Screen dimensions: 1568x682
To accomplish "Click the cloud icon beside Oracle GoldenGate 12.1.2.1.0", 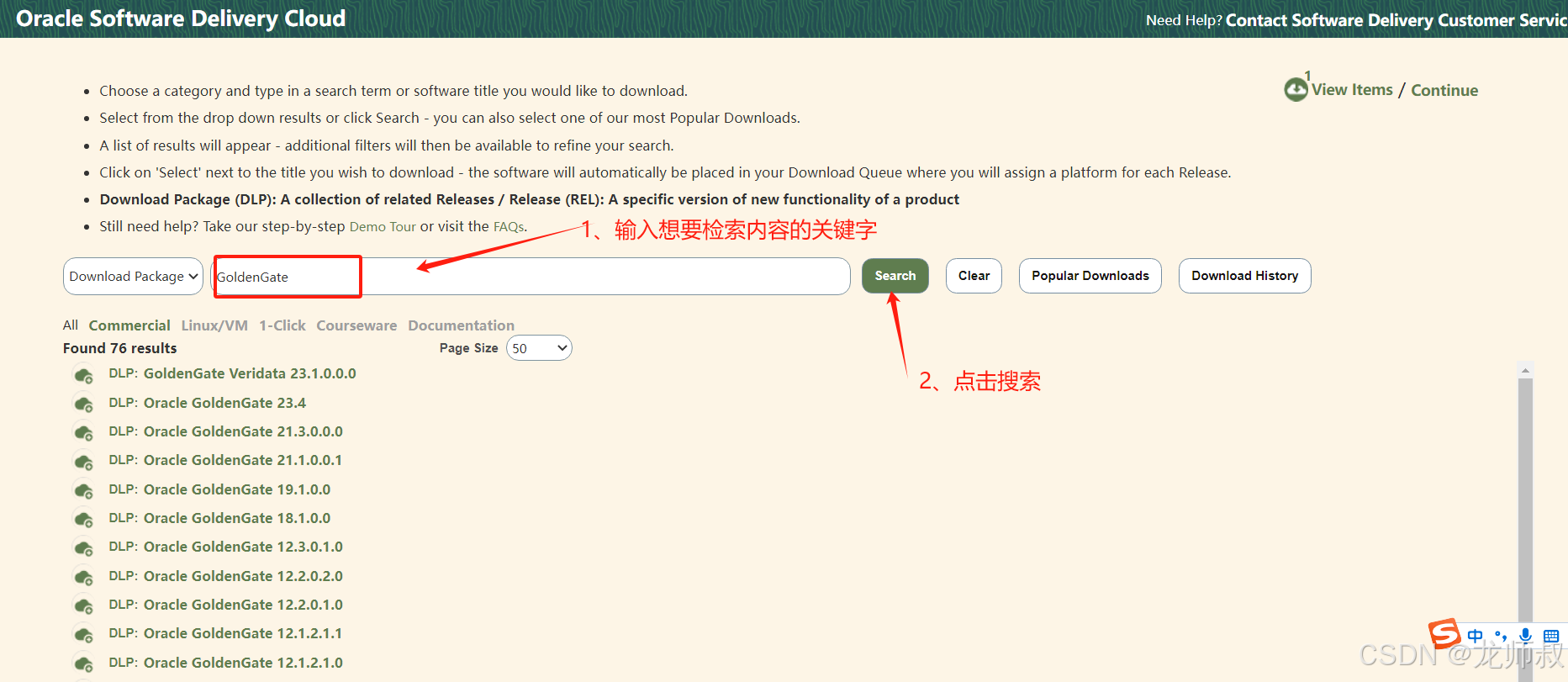I will pos(83,664).
